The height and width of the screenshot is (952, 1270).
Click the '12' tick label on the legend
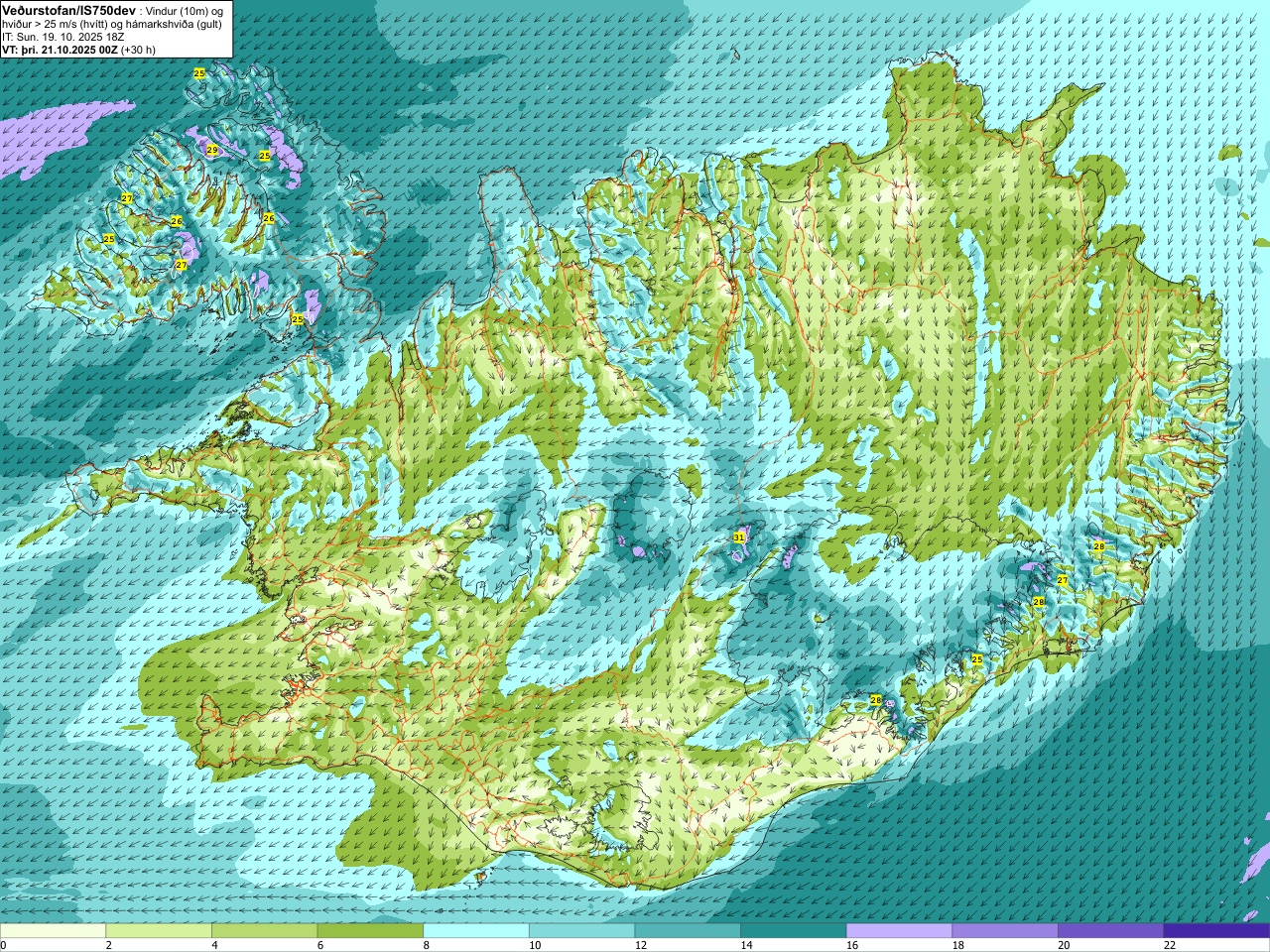[x=640, y=945]
